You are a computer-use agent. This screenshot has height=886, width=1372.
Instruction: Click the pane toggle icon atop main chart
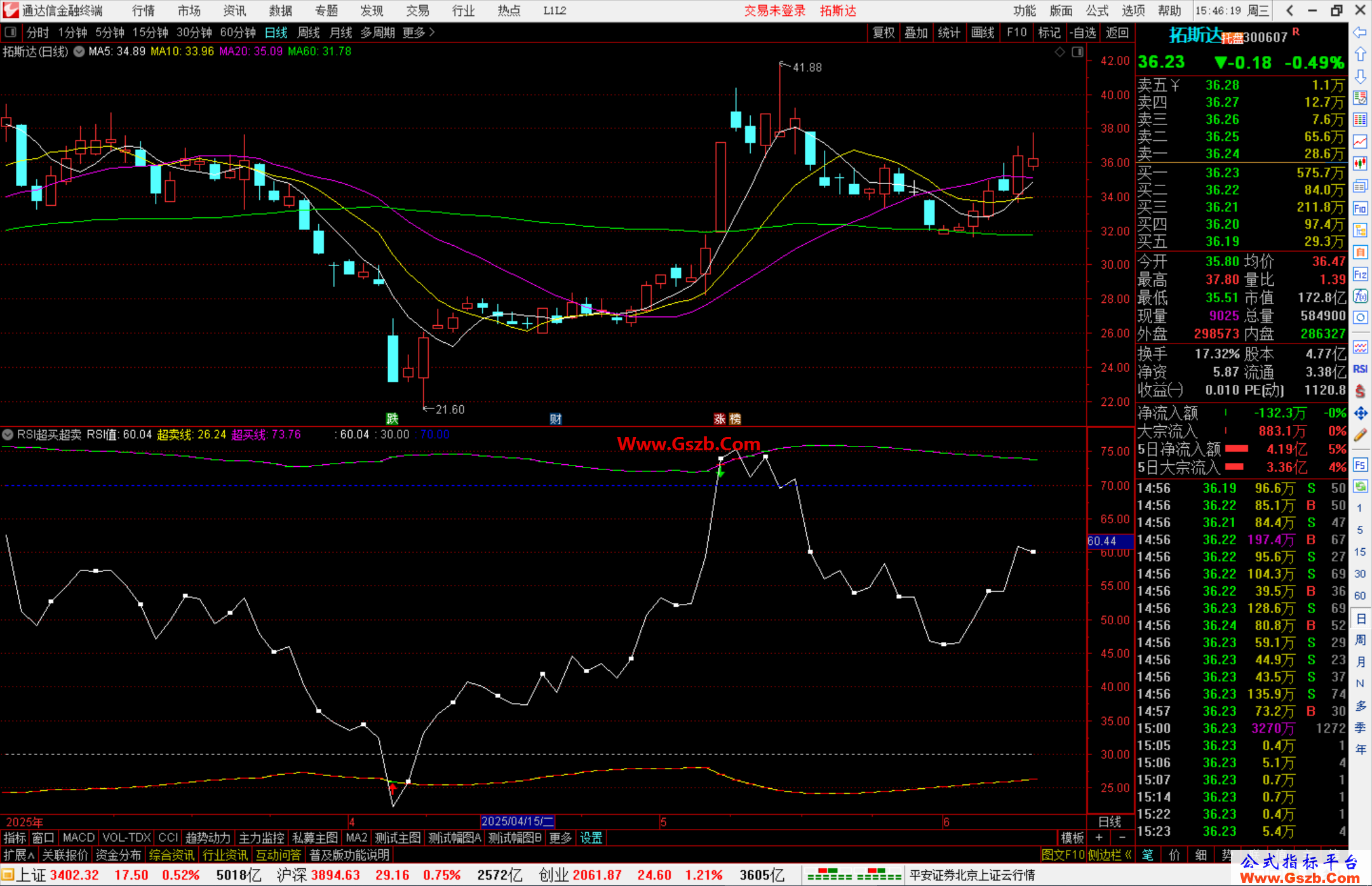pos(1077,52)
